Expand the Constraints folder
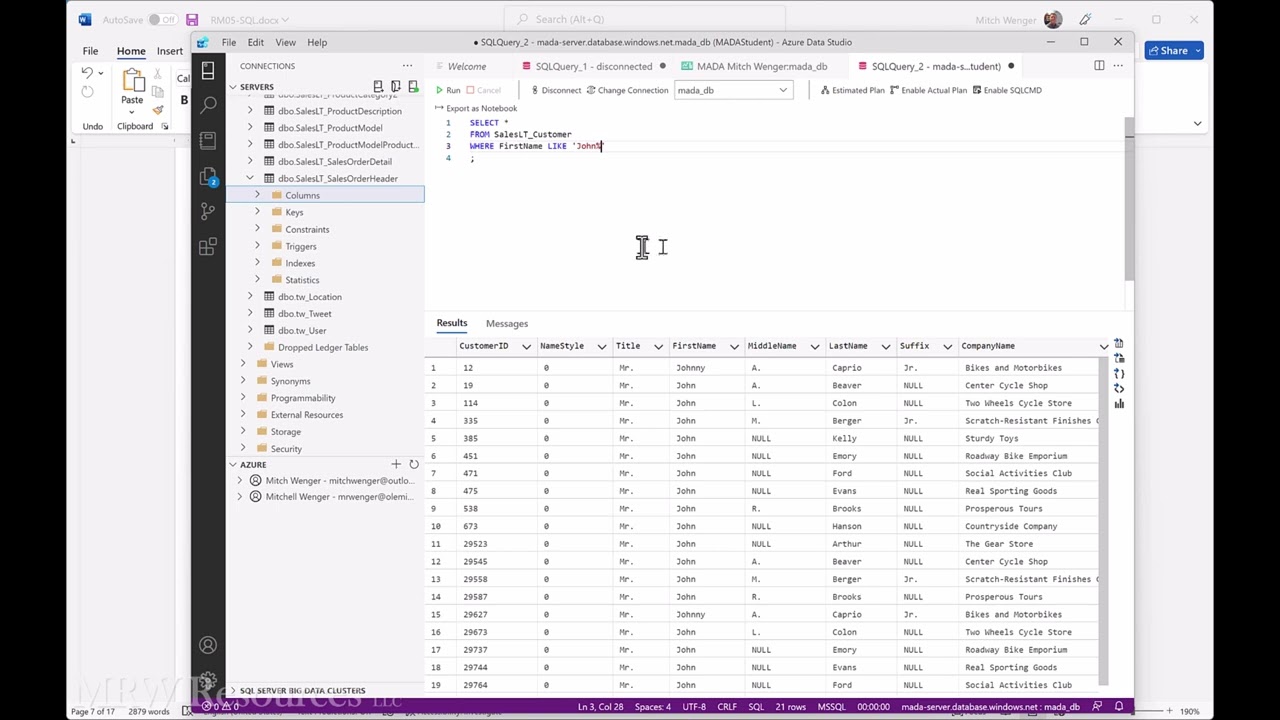 (258, 229)
